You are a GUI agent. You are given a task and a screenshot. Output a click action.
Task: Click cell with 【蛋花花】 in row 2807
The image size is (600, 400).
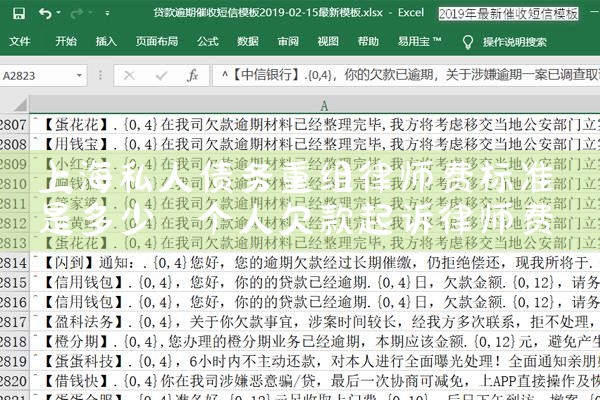315,124
